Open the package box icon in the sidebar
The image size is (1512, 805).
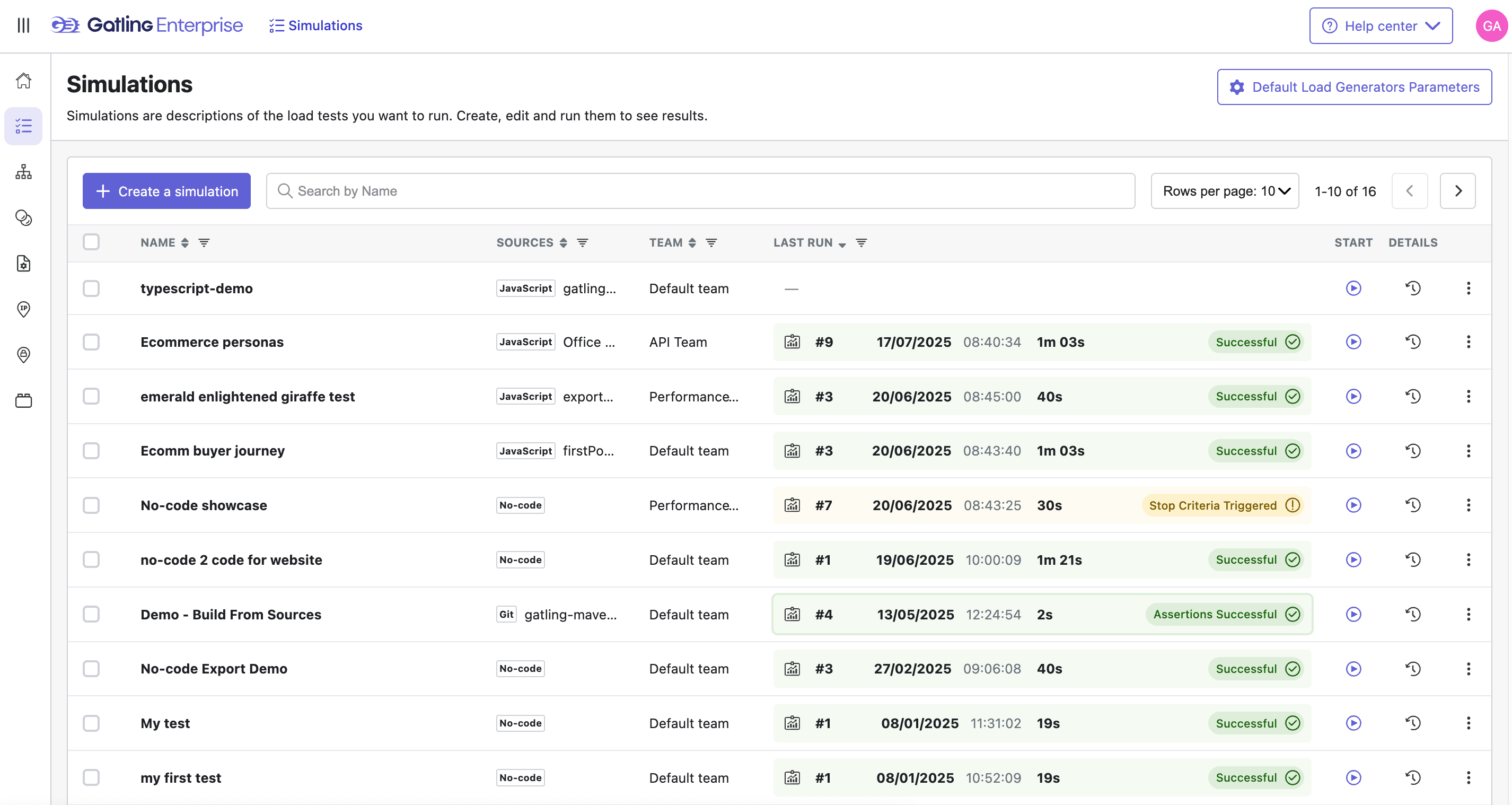[23, 400]
